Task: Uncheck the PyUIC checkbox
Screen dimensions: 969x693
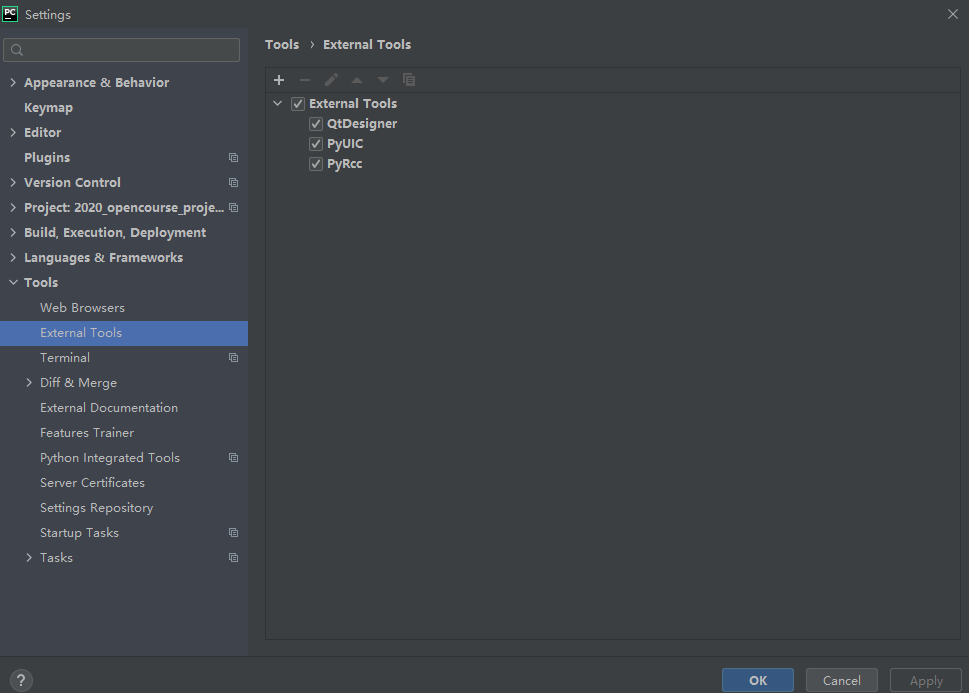Action: 316,144
